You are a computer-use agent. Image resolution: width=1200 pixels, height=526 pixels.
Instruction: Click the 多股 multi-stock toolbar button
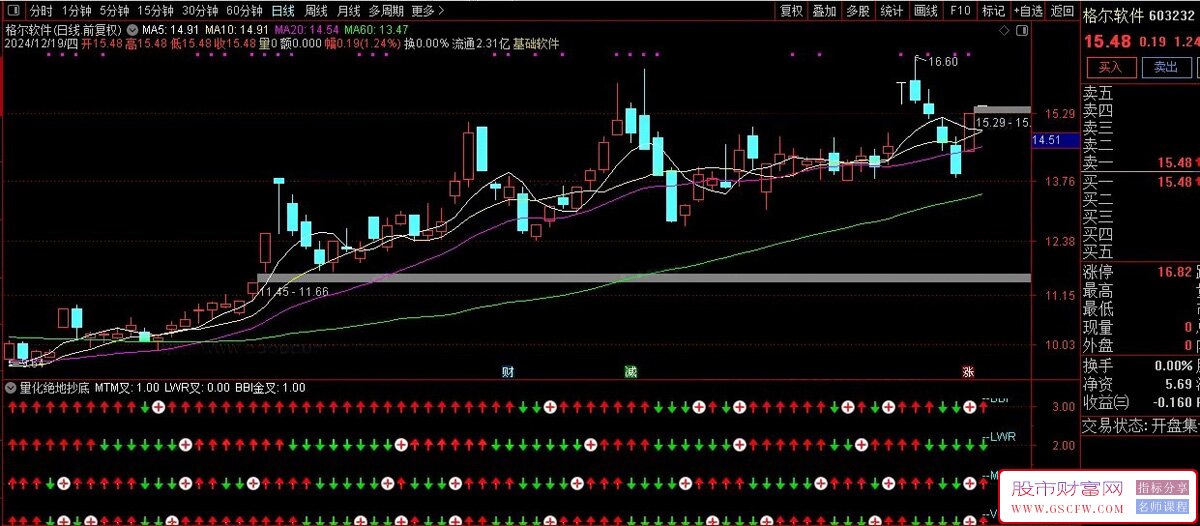pyautogui.click(x=858, y=11)
